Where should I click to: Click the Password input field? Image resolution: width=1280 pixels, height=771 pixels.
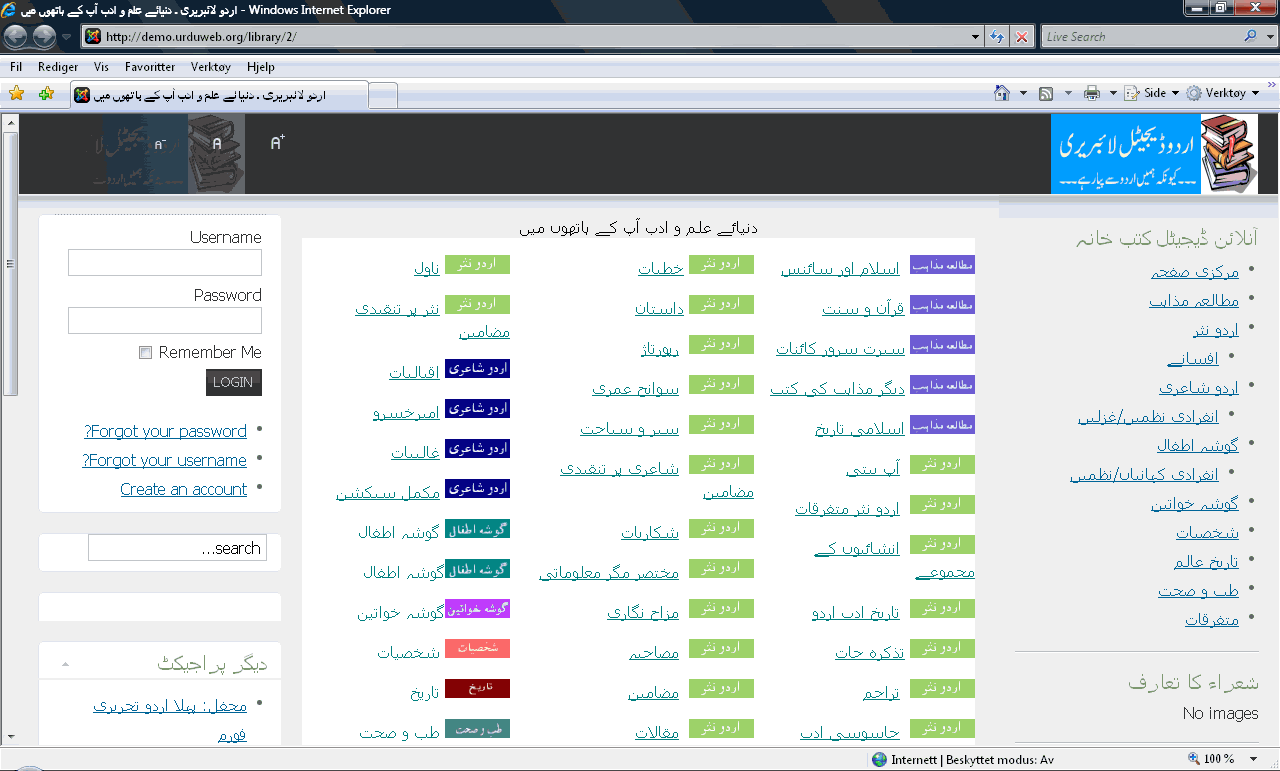click(165, 320)
